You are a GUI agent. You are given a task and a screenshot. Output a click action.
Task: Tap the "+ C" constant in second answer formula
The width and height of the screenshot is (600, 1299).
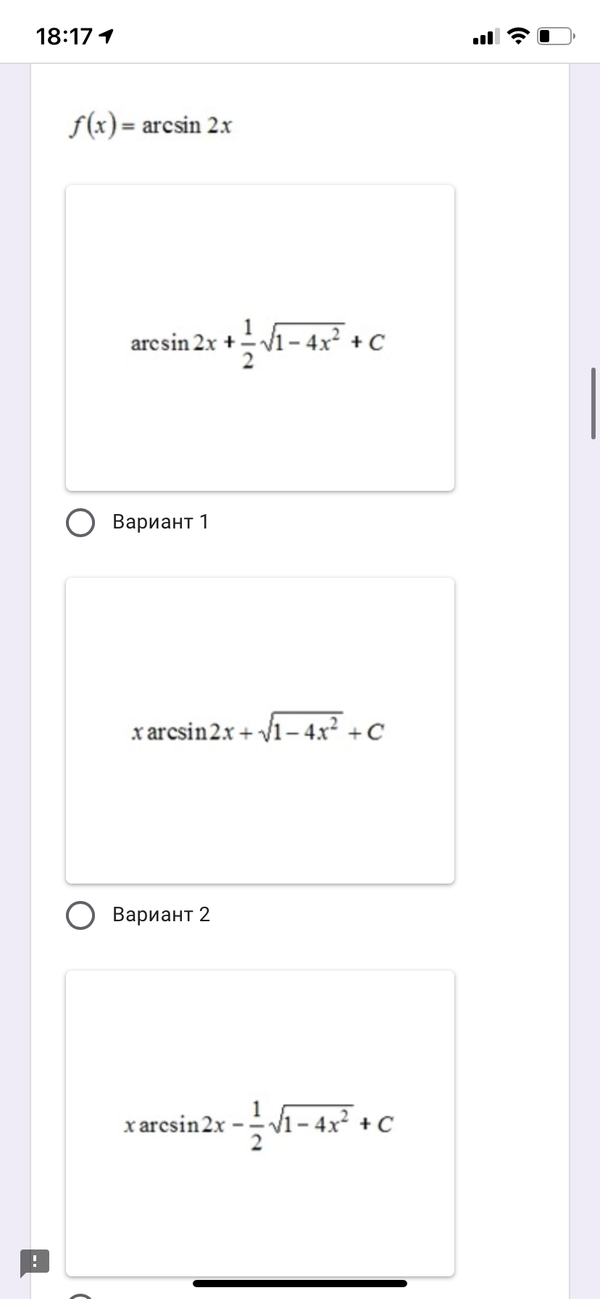368,732
